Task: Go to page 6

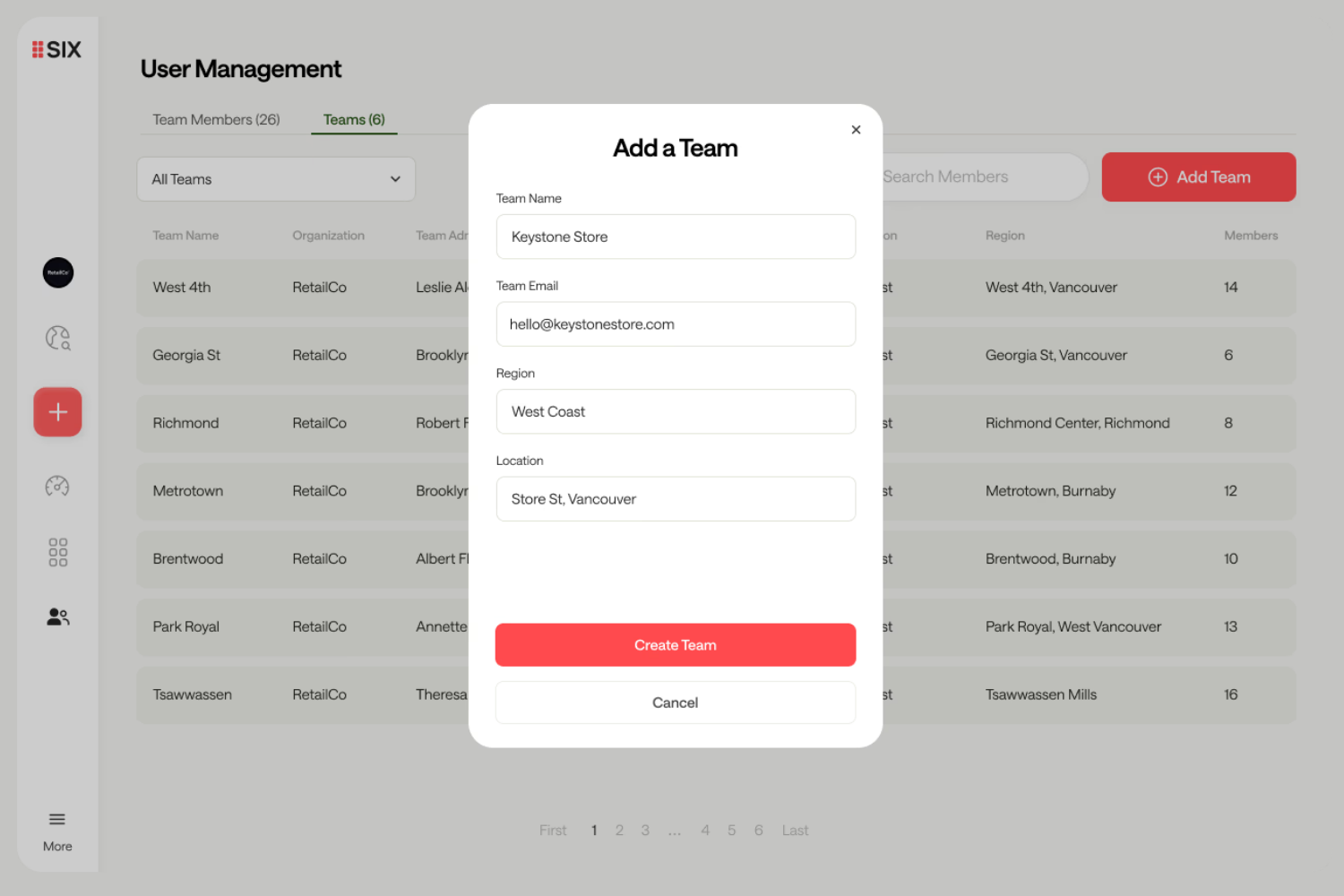Action: (x=759, y=831)
